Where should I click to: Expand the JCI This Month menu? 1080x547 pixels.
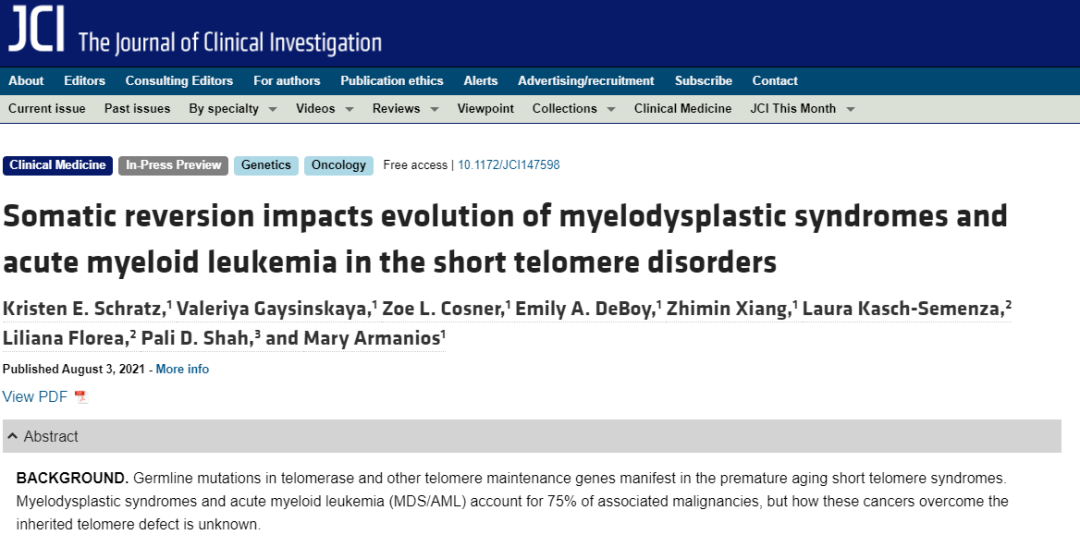pyautogui.click(x=802, y=109)
